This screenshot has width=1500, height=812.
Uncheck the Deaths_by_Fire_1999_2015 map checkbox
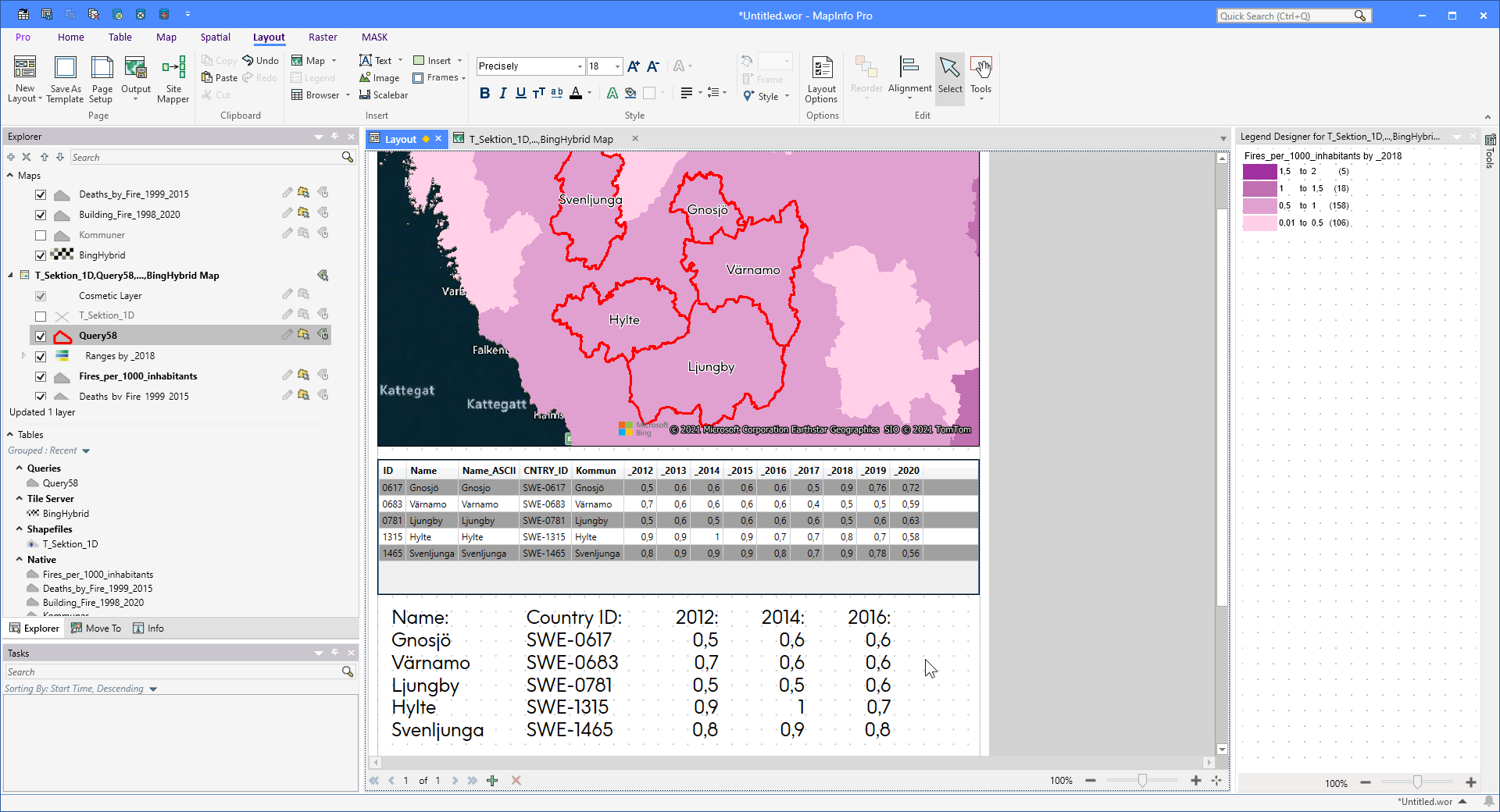(x=41, y=194)
